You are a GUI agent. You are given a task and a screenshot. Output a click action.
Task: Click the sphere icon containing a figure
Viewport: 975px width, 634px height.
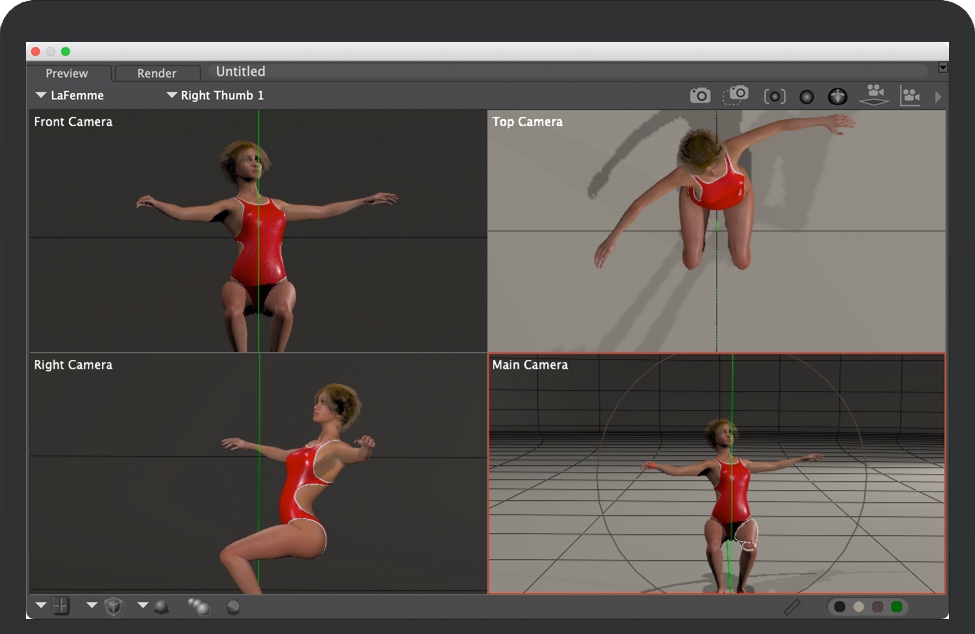point(838,97)
